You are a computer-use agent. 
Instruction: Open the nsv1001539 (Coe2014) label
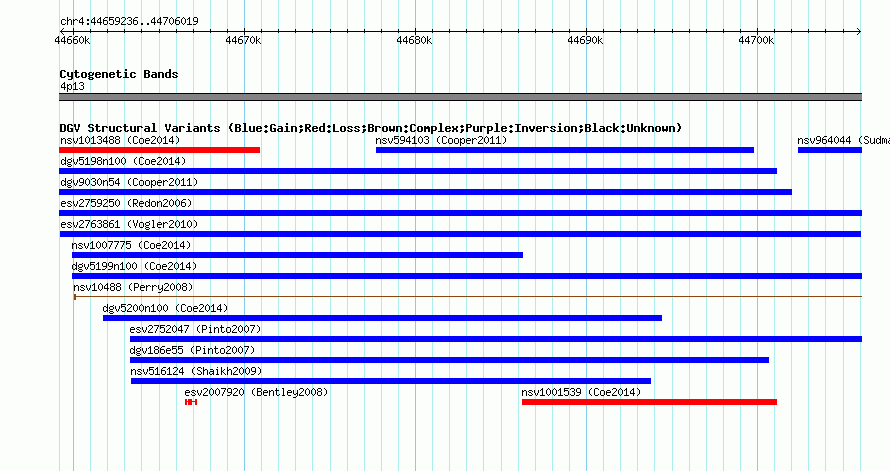pyautogui.click(x=581, y=392)
